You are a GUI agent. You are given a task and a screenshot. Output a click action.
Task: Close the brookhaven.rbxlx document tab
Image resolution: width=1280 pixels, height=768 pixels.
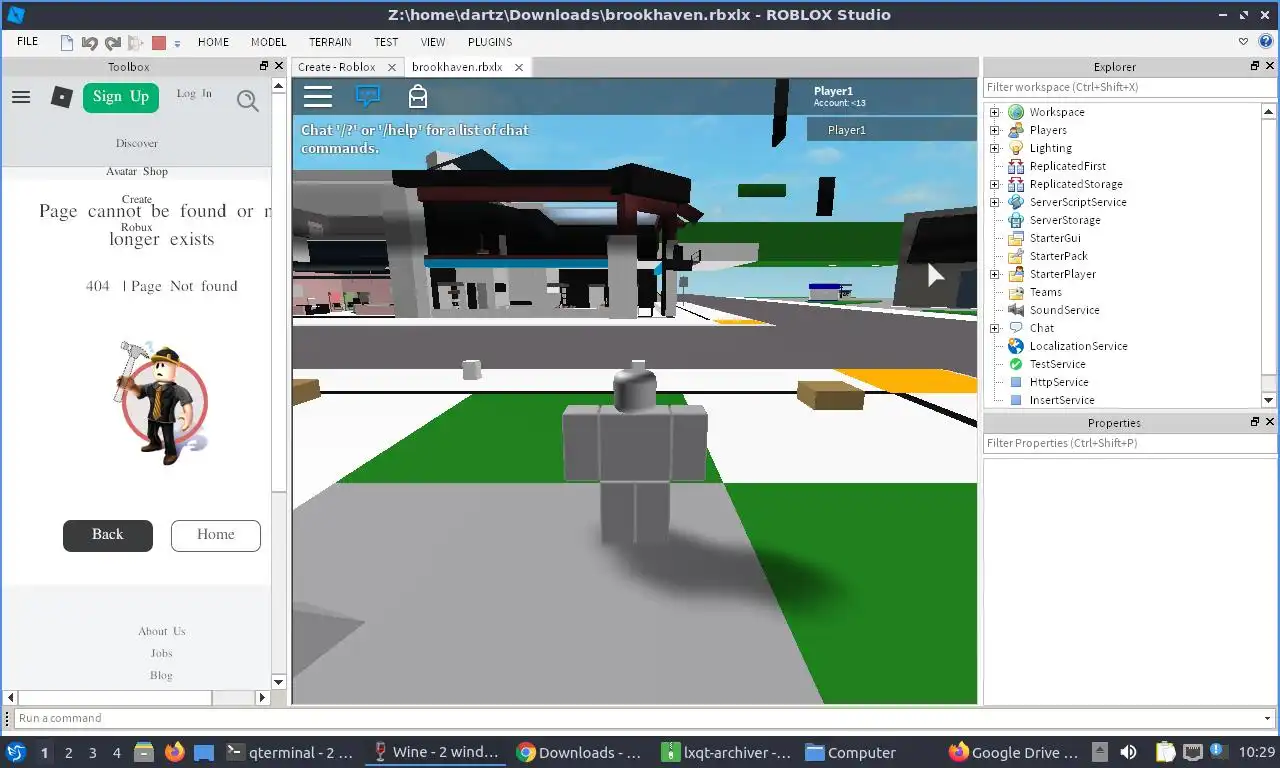pos(519,67)
